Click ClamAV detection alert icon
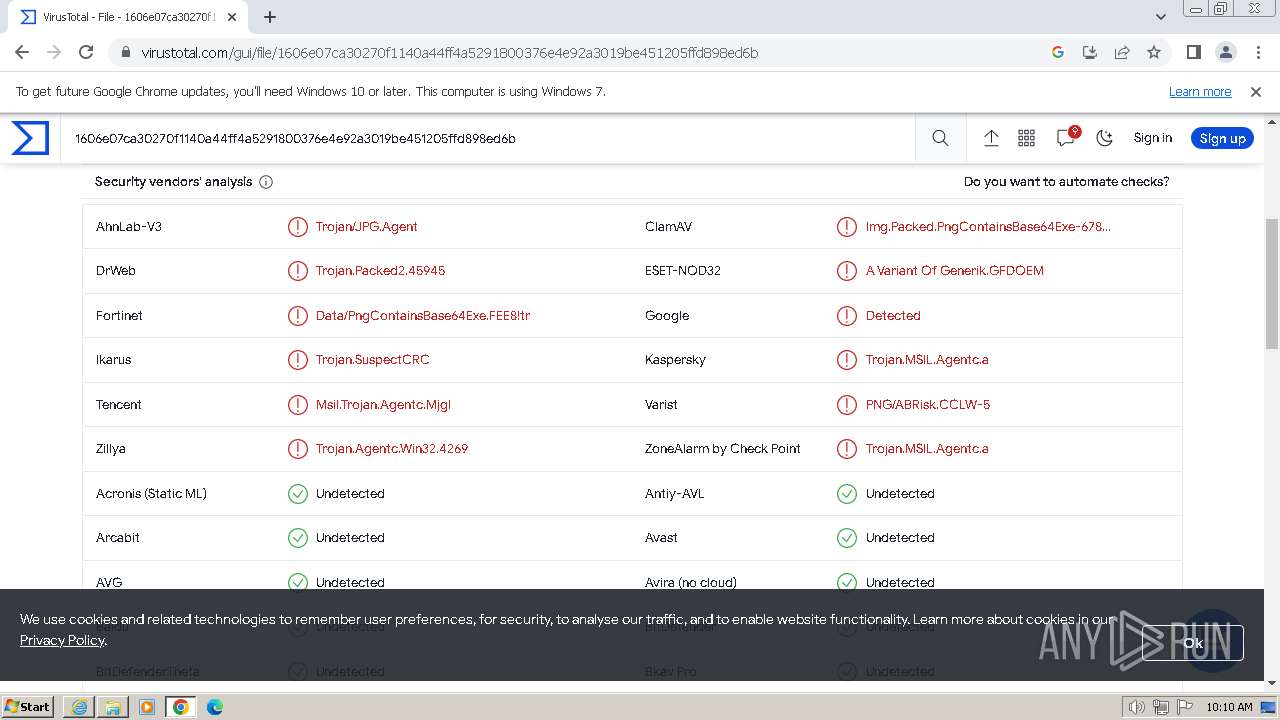This screenshot has width=1280, height=720. click(x=847, y=226)
